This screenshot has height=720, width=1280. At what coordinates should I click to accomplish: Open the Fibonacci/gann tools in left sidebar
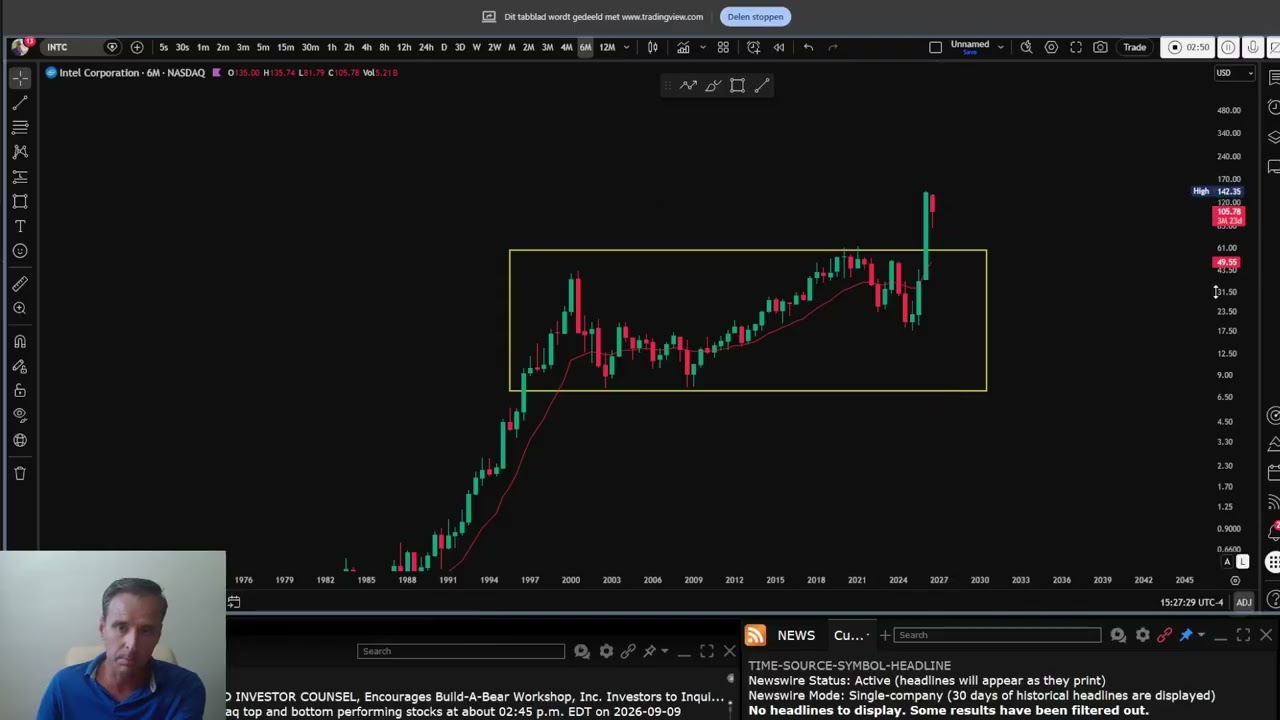(20, 127)
